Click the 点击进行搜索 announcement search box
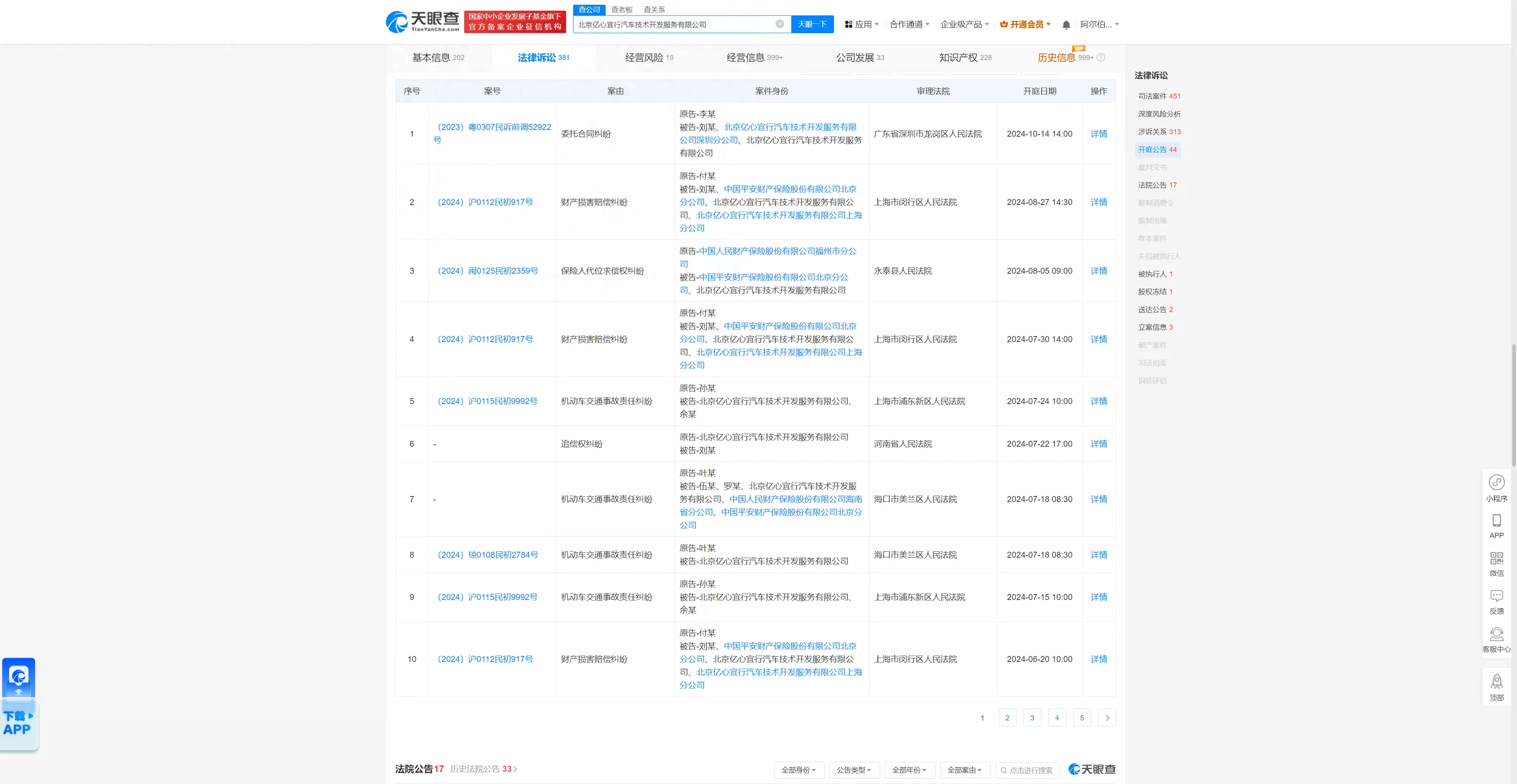This screenshot has width=1517, height=784. (x=1027, y=770)
